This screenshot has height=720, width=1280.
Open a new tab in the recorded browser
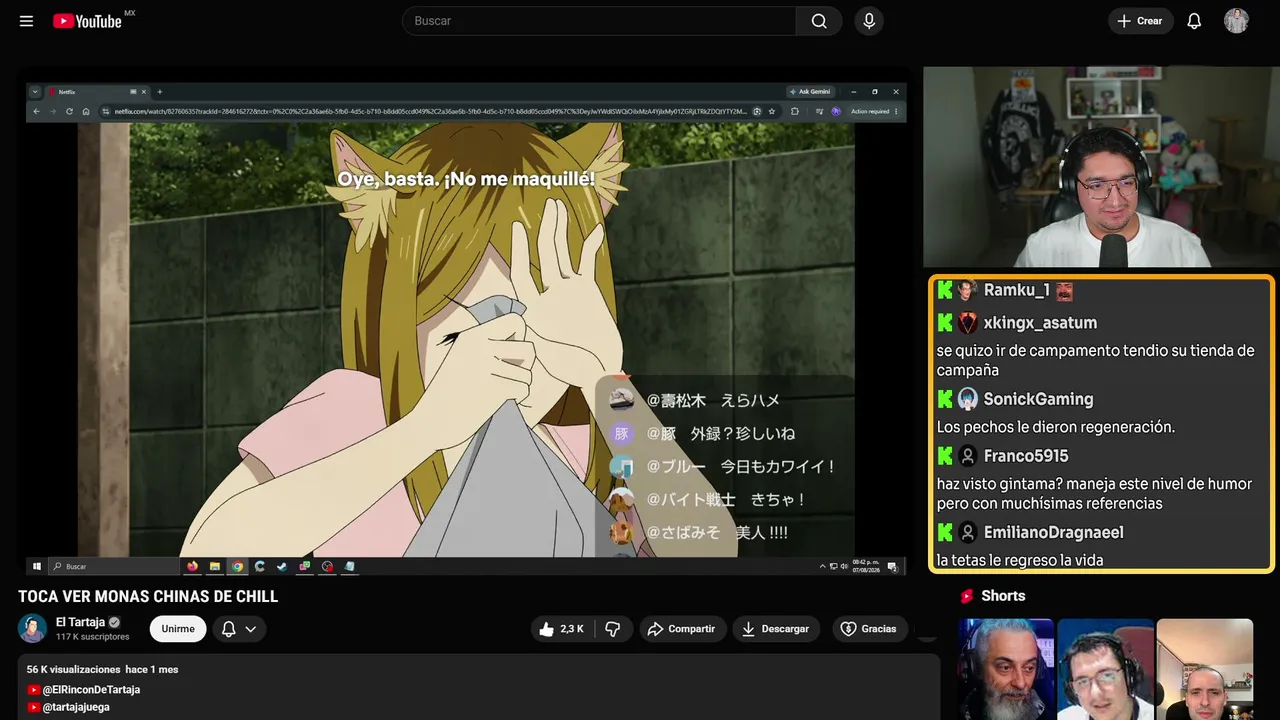[x=160, y=91]
